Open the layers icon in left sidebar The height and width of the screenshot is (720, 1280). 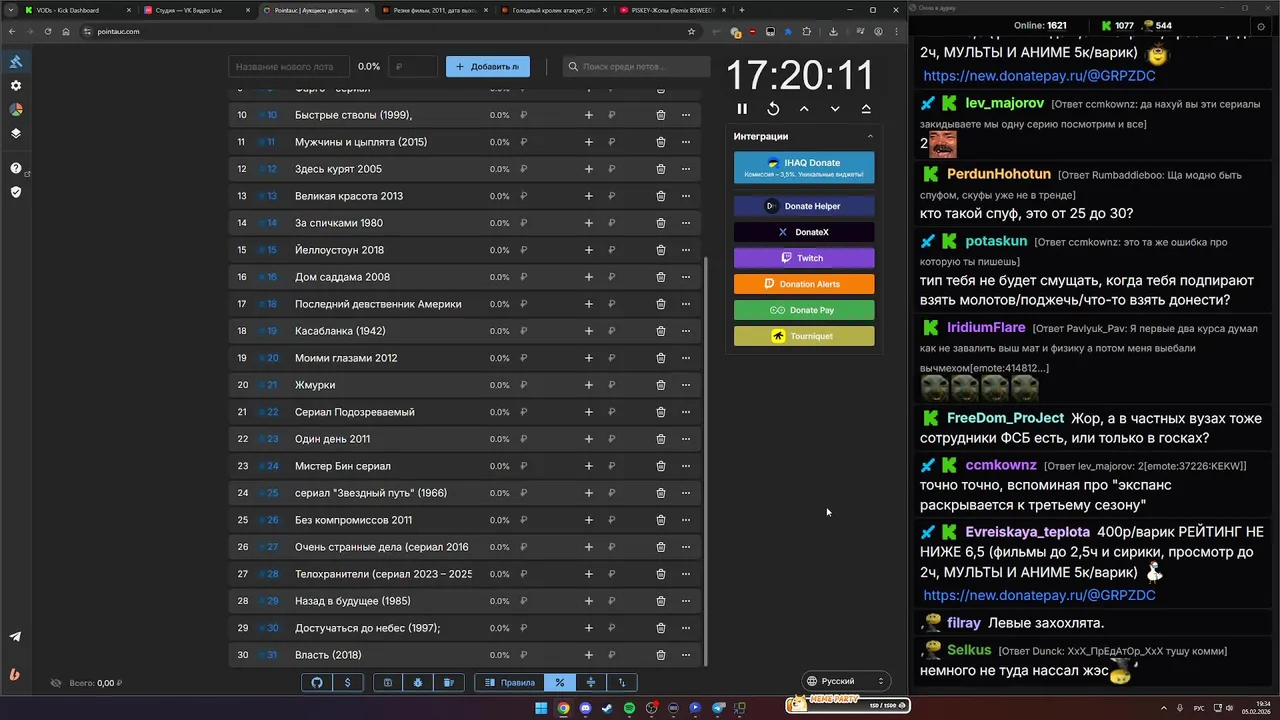[x=16, y=133]
